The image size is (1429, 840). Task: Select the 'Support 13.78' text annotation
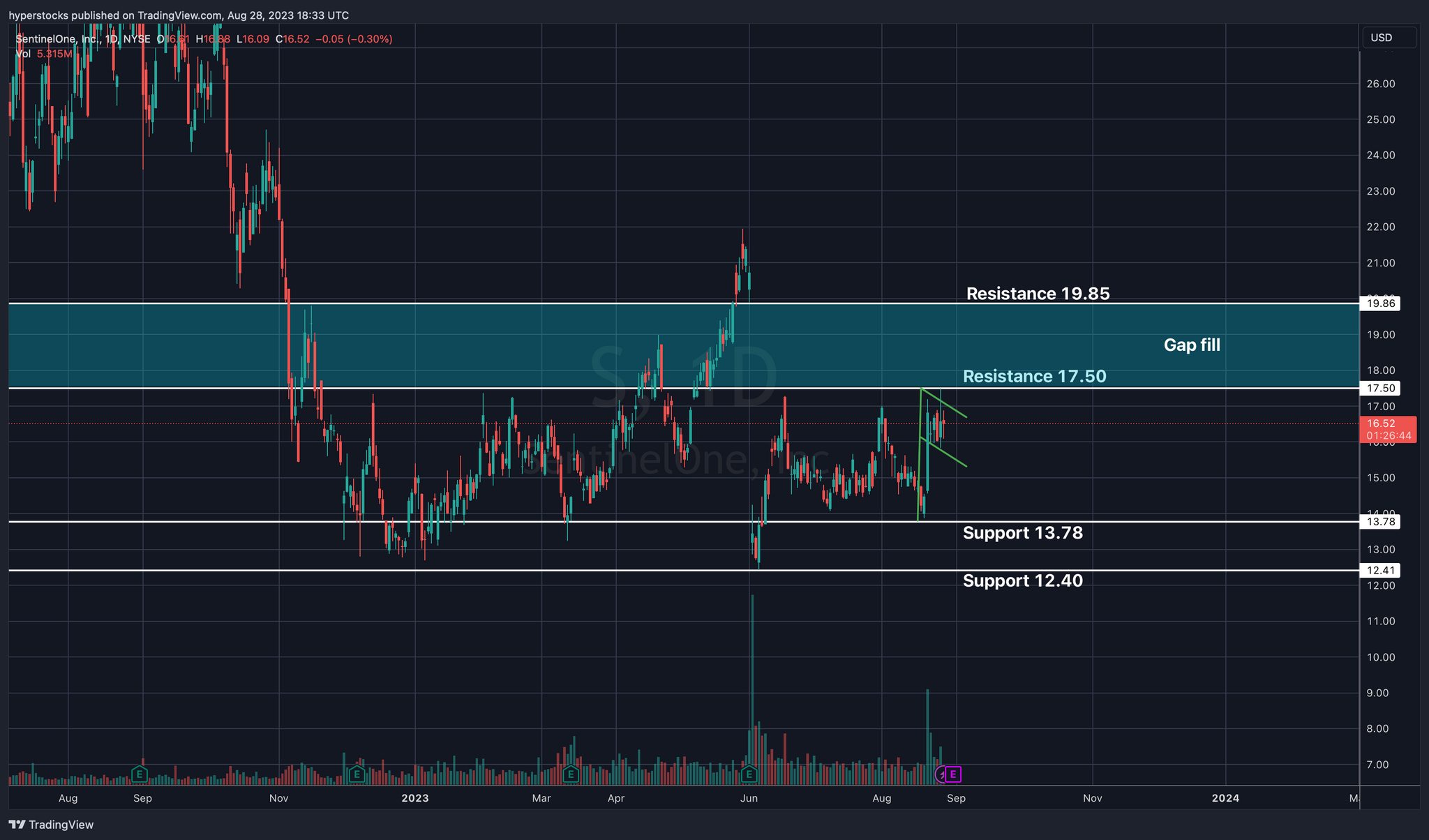pos(1023,533)
